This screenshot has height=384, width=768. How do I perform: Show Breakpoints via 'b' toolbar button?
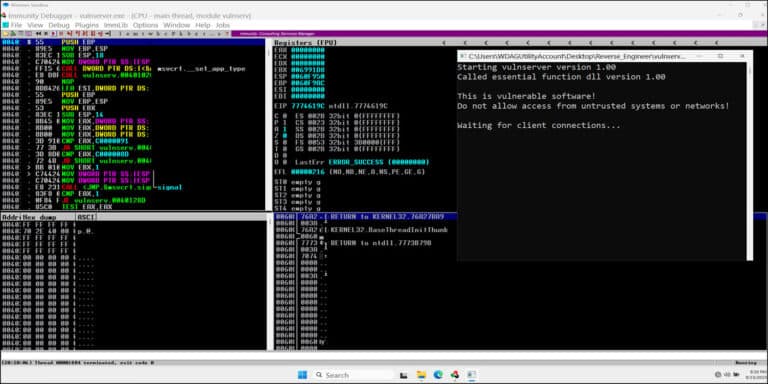click(x=189, y=33)
